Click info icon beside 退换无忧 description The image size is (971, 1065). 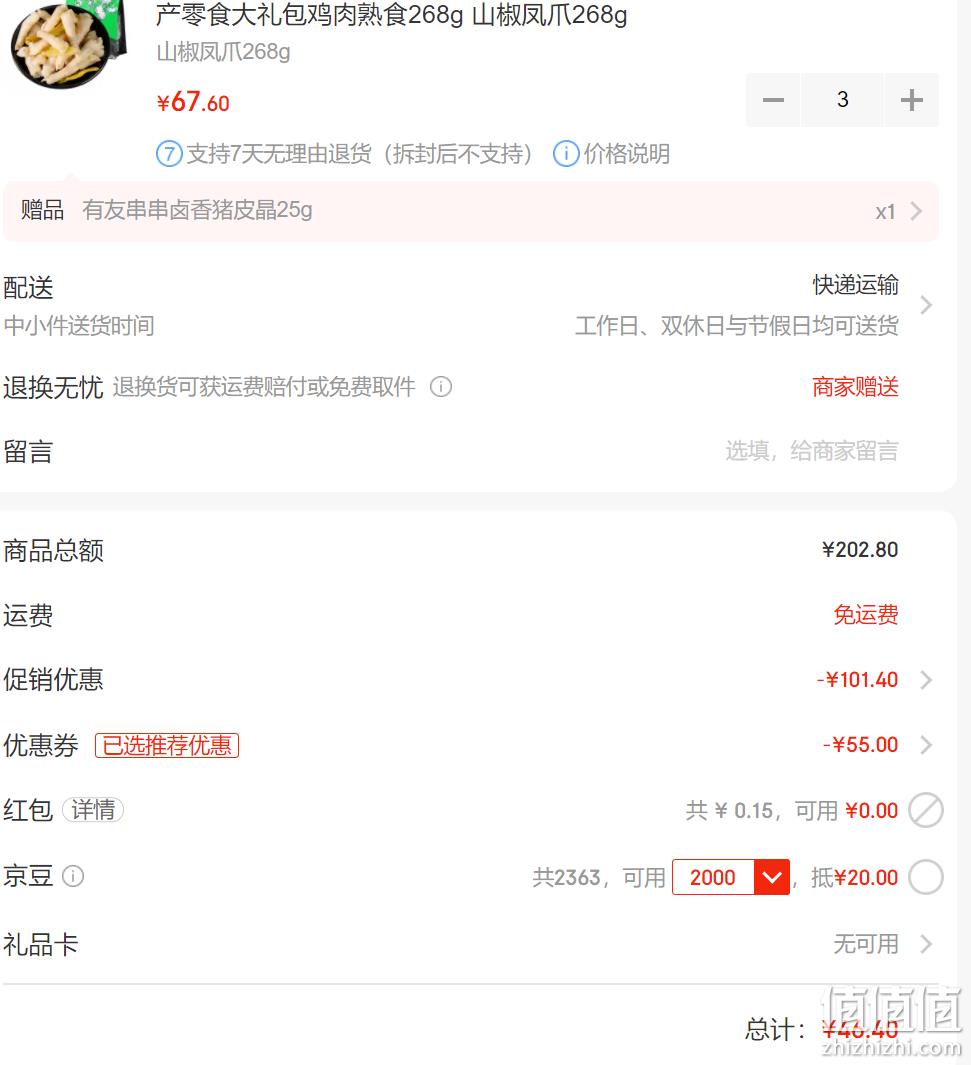(441, 387)
